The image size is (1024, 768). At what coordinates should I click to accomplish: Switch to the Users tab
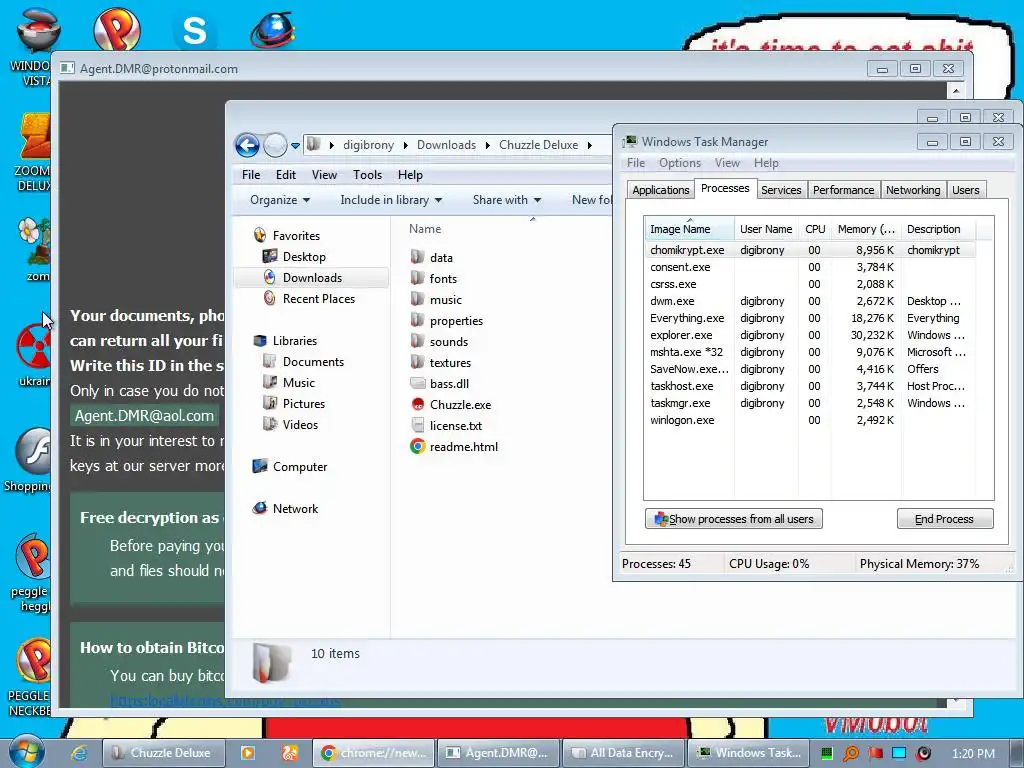click(965, 190)
